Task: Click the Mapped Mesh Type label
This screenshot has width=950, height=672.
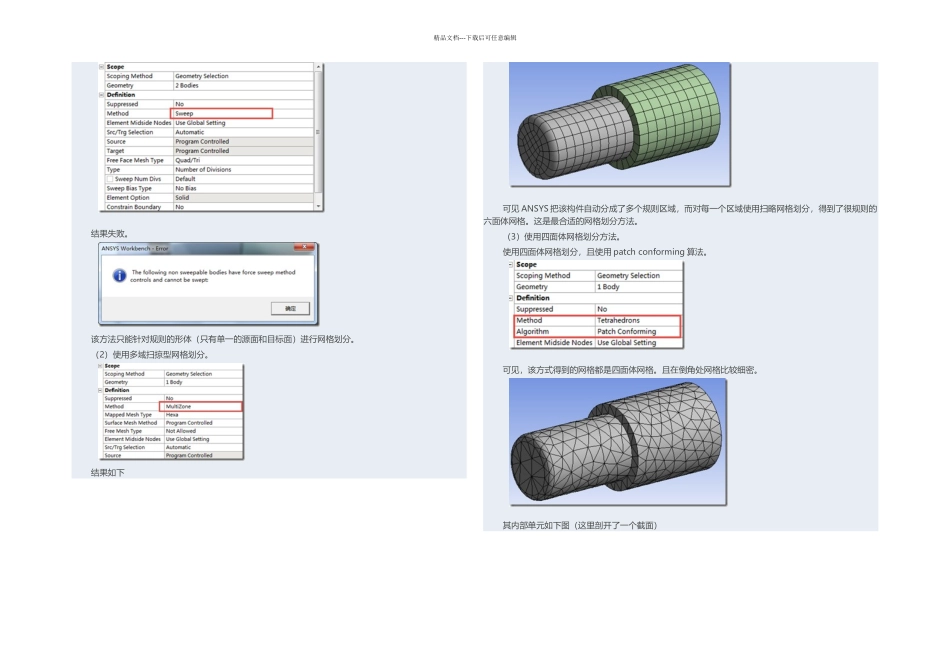Action: tap(128, 415)
